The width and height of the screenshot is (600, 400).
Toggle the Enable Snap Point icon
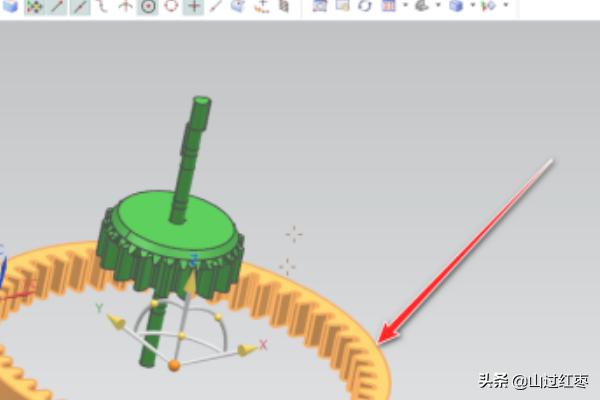pyautogui.click(x=34, y=7)
